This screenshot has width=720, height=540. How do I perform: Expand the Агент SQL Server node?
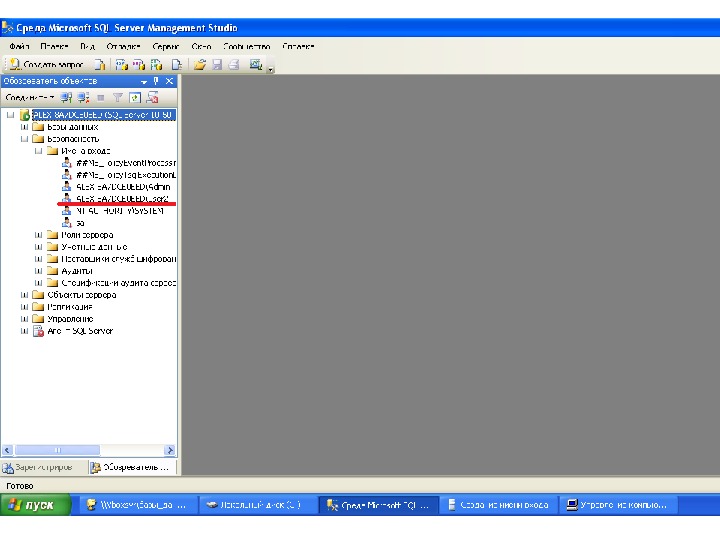pos(24,331)
